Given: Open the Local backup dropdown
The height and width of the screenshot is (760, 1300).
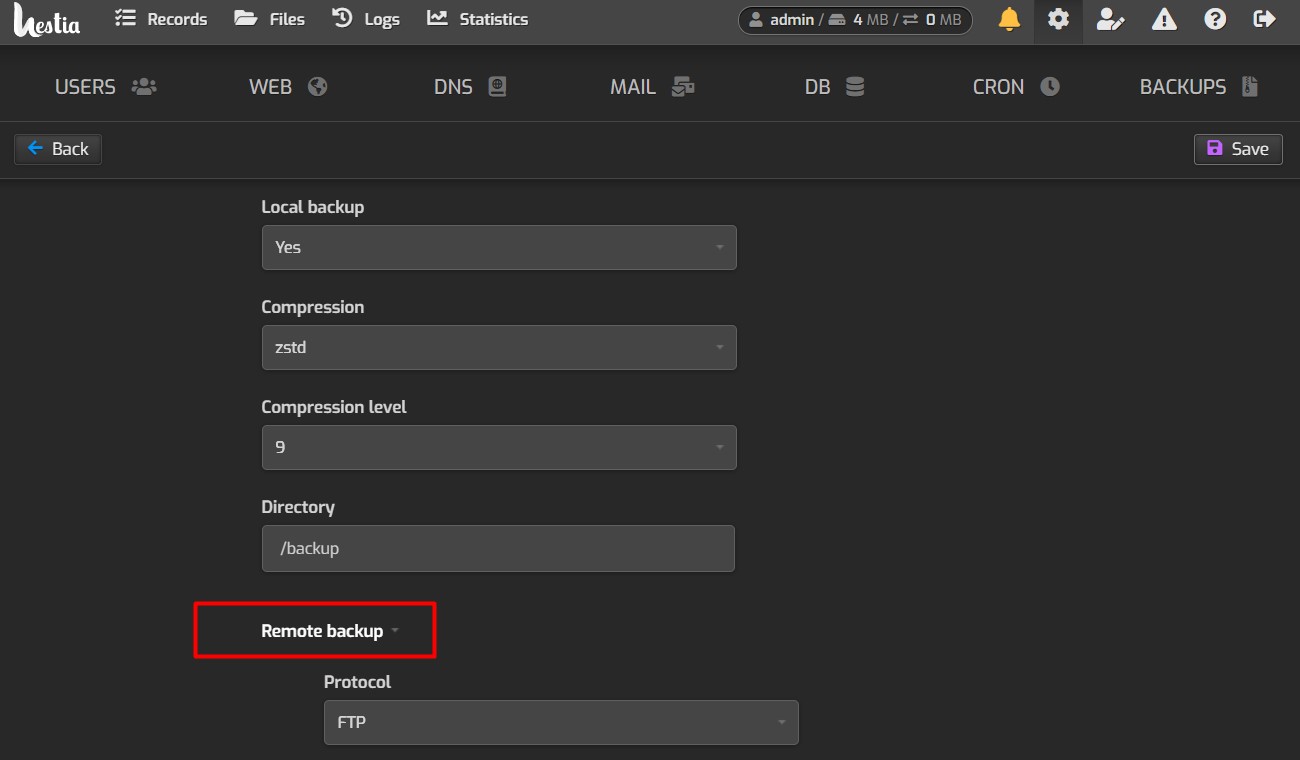Looking at the screenshot, I should (499, 247).
